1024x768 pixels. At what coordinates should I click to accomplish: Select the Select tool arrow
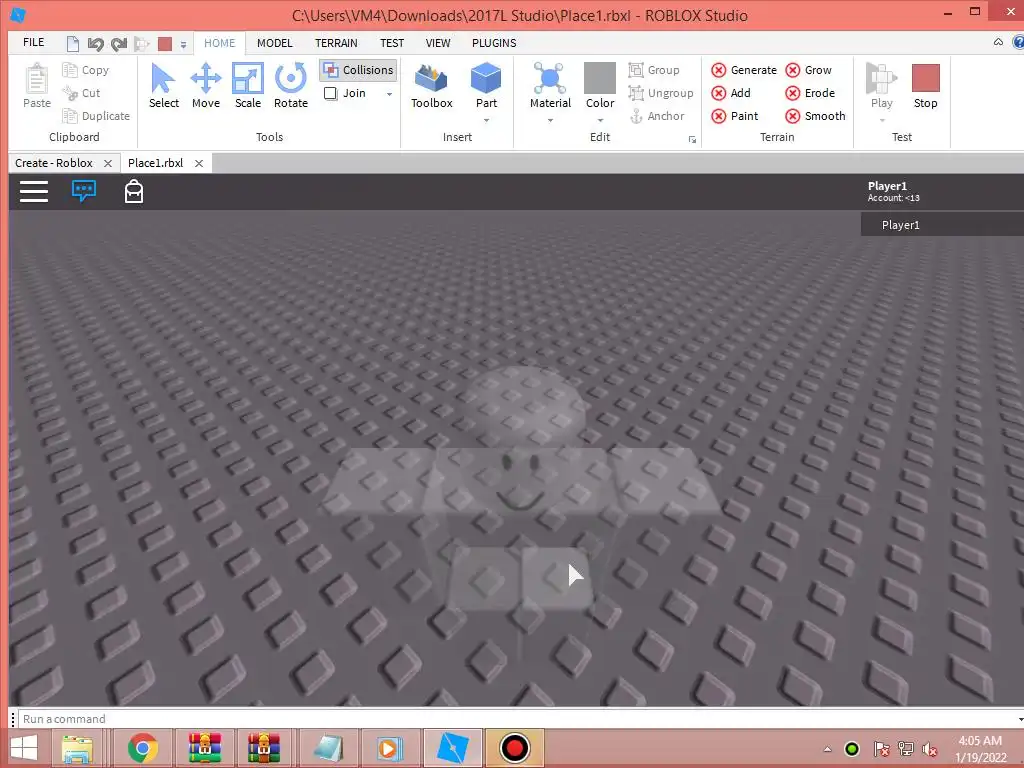coord(163,86)
